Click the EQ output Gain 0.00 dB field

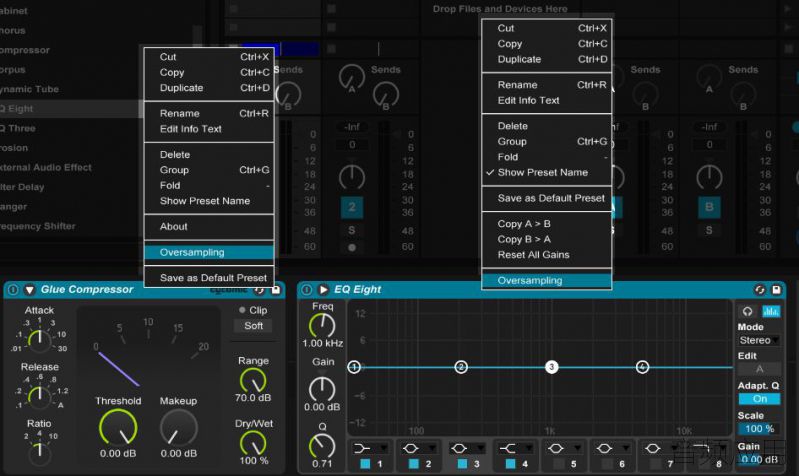(x=759, y=459)
